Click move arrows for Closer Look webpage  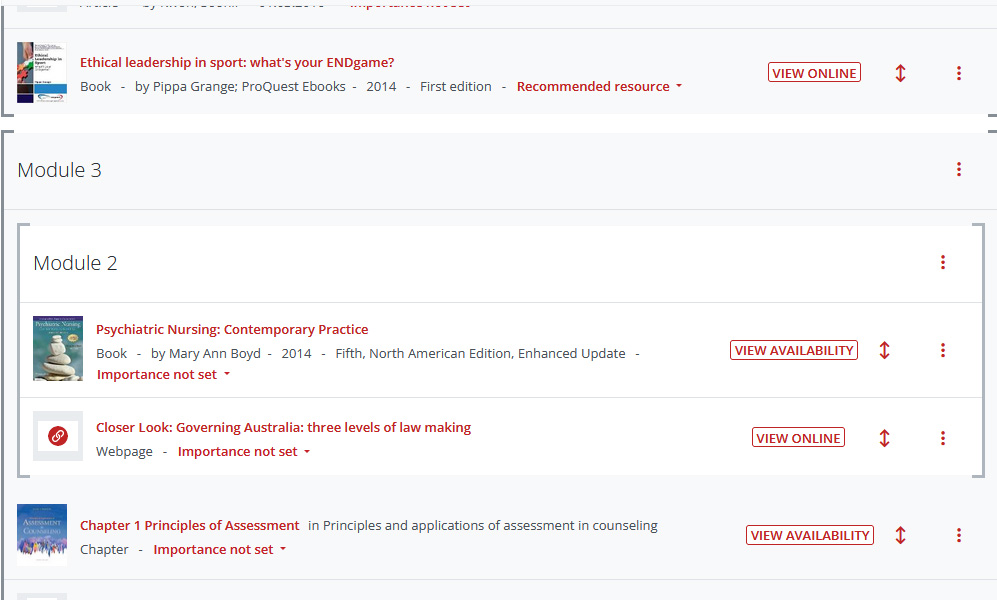point(884,438)
